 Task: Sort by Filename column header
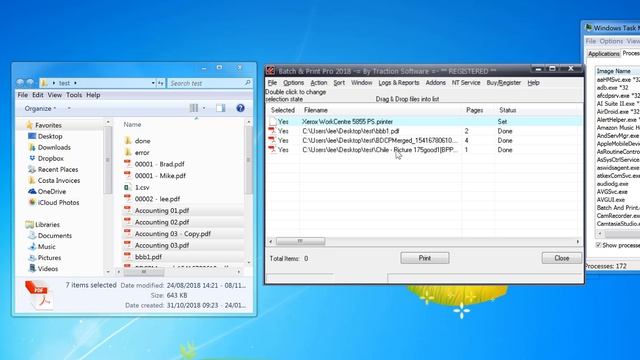pyautogui.click(x=381, y=110)
